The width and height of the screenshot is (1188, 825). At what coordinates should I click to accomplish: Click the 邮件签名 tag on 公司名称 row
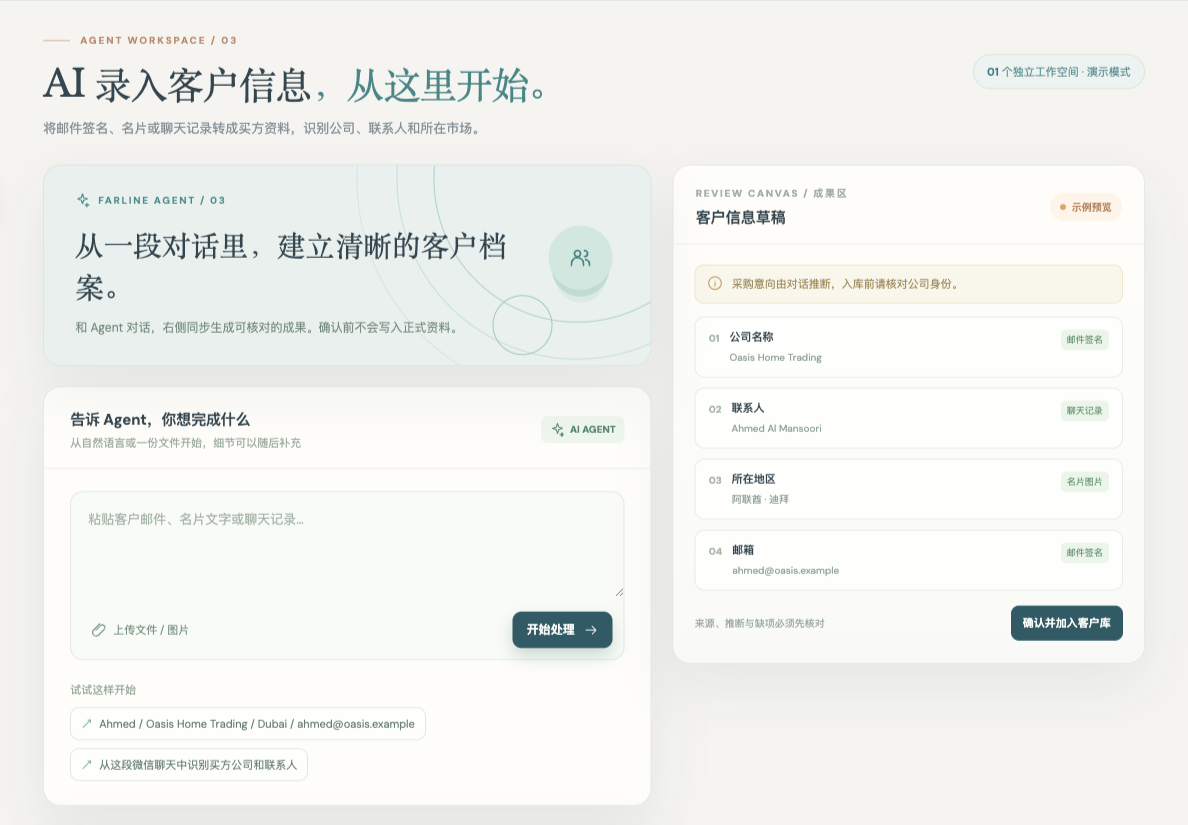click(x=1084, y=339)
